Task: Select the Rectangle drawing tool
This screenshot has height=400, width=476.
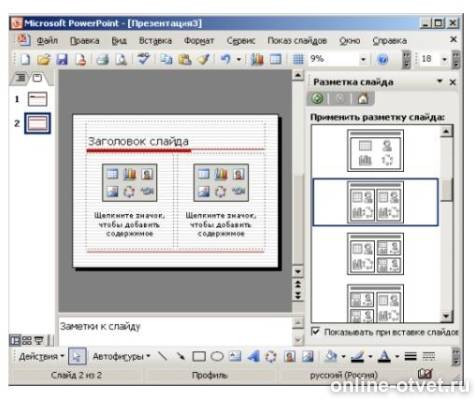Action: (x=199, y=357)
